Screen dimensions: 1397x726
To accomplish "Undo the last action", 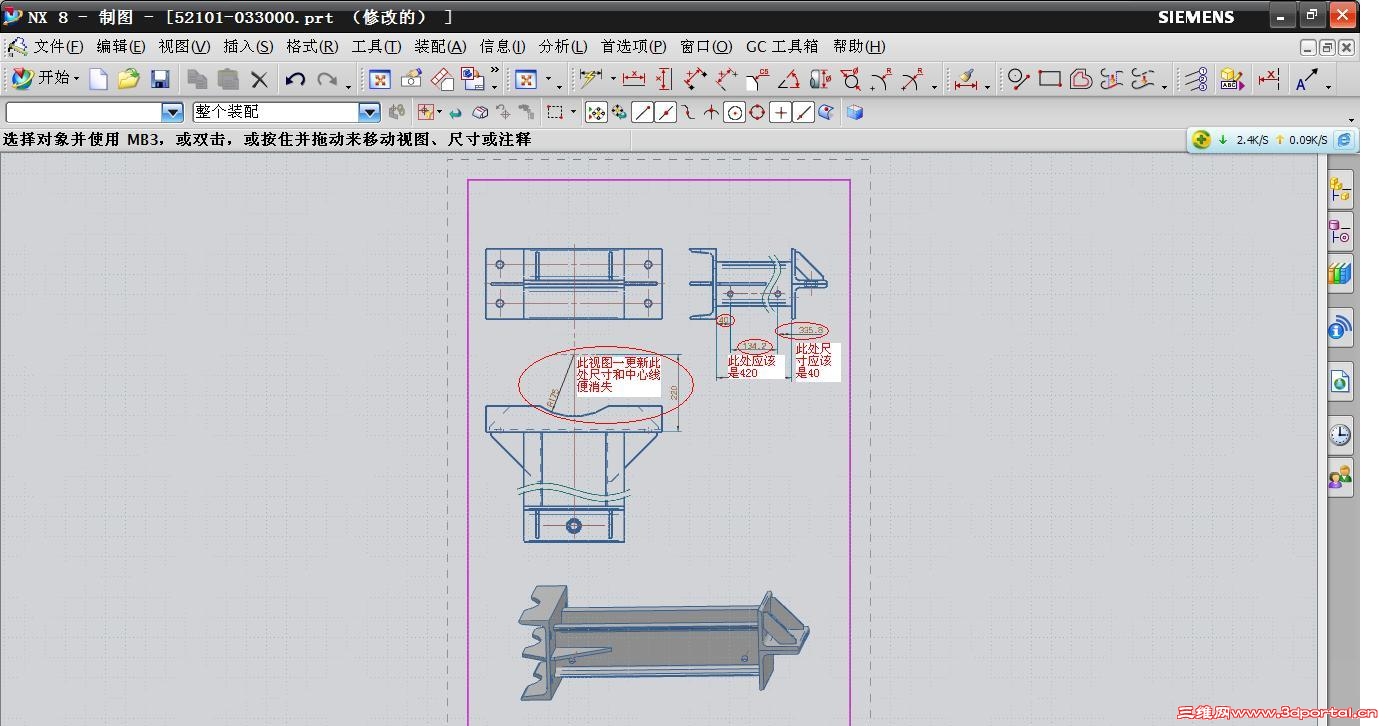I will click(295, 79).
